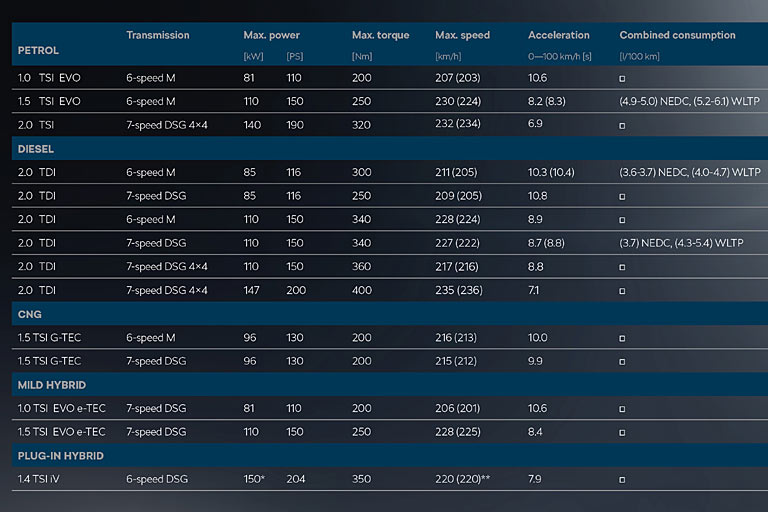This screenshot has width=768, height=512.
Task: Select the DIESEL section heading
Action: 36,149
